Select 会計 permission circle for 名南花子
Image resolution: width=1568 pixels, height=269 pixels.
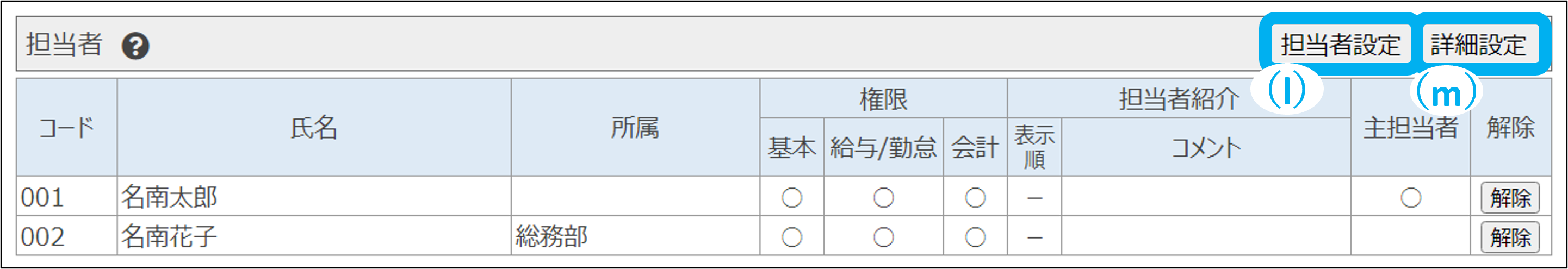[975, 237]
